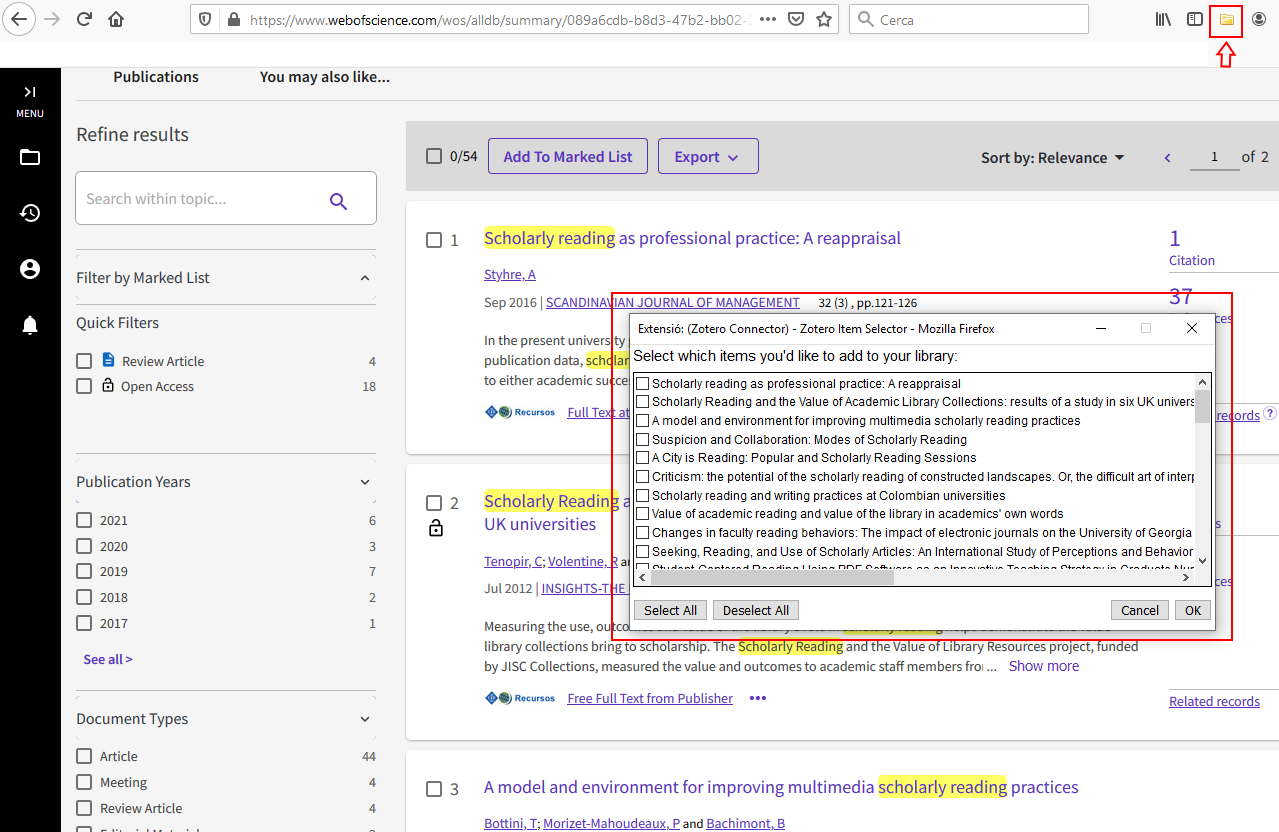Open Sort by Relevance dropdown
Viewport: 1279px width, 832px height.
[1053, 158]
